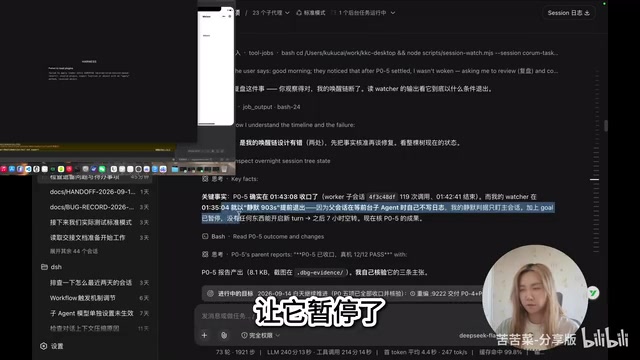The width and height of the screenshot is (640, 360).
Task: Click the target icon on 进行中的目标 bar
Action: (210, 293)
